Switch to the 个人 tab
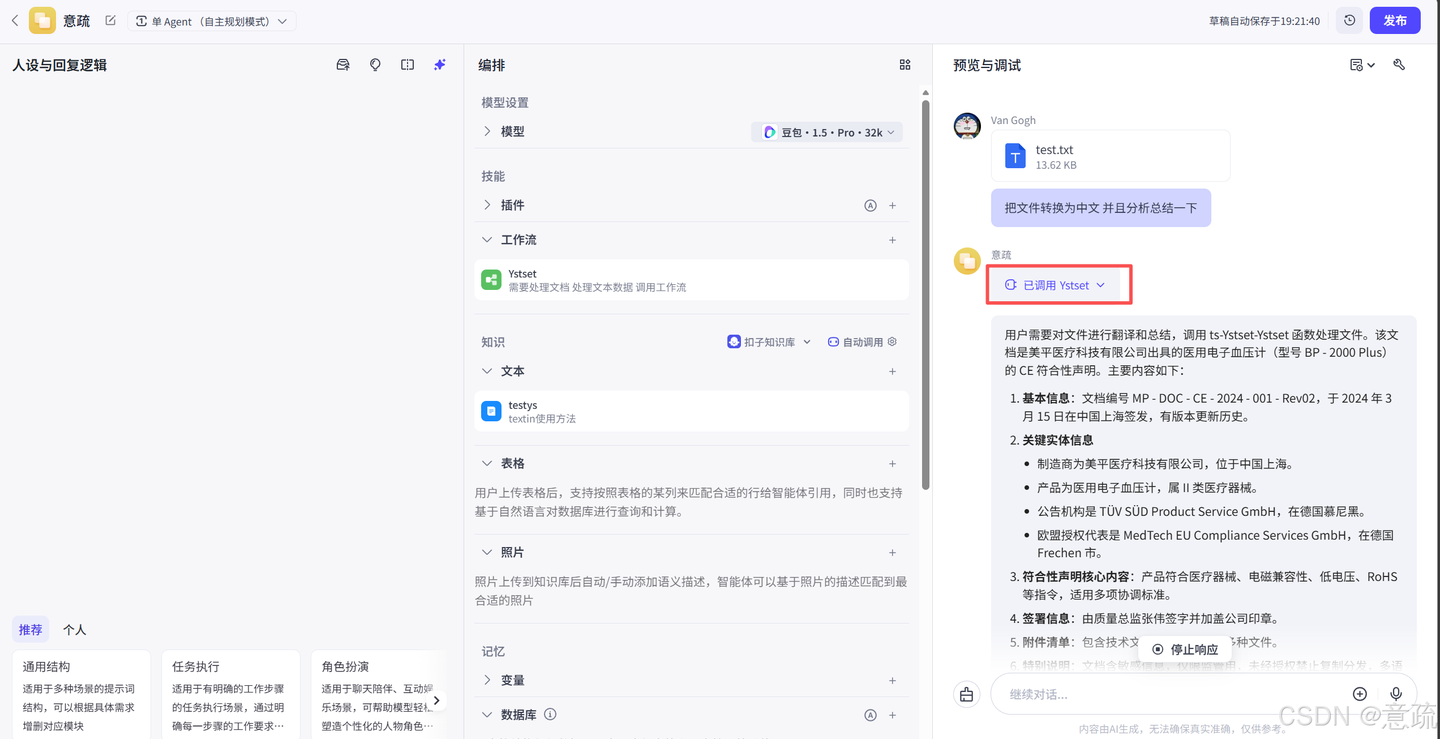Screen dimensions: 1440x739 coord(75,630)
